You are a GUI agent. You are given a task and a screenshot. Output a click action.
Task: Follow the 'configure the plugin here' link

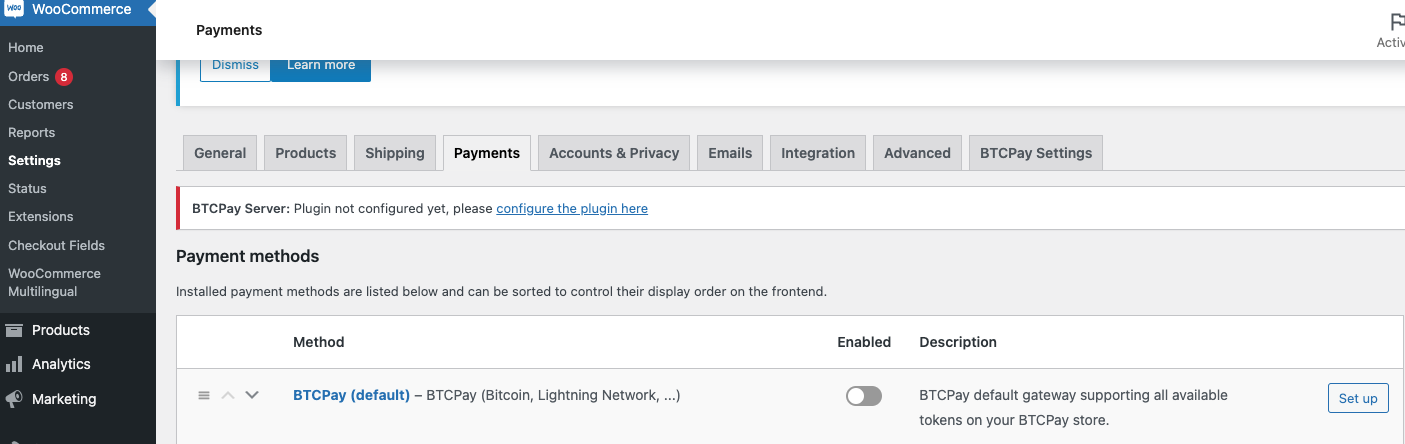point(572,209)
